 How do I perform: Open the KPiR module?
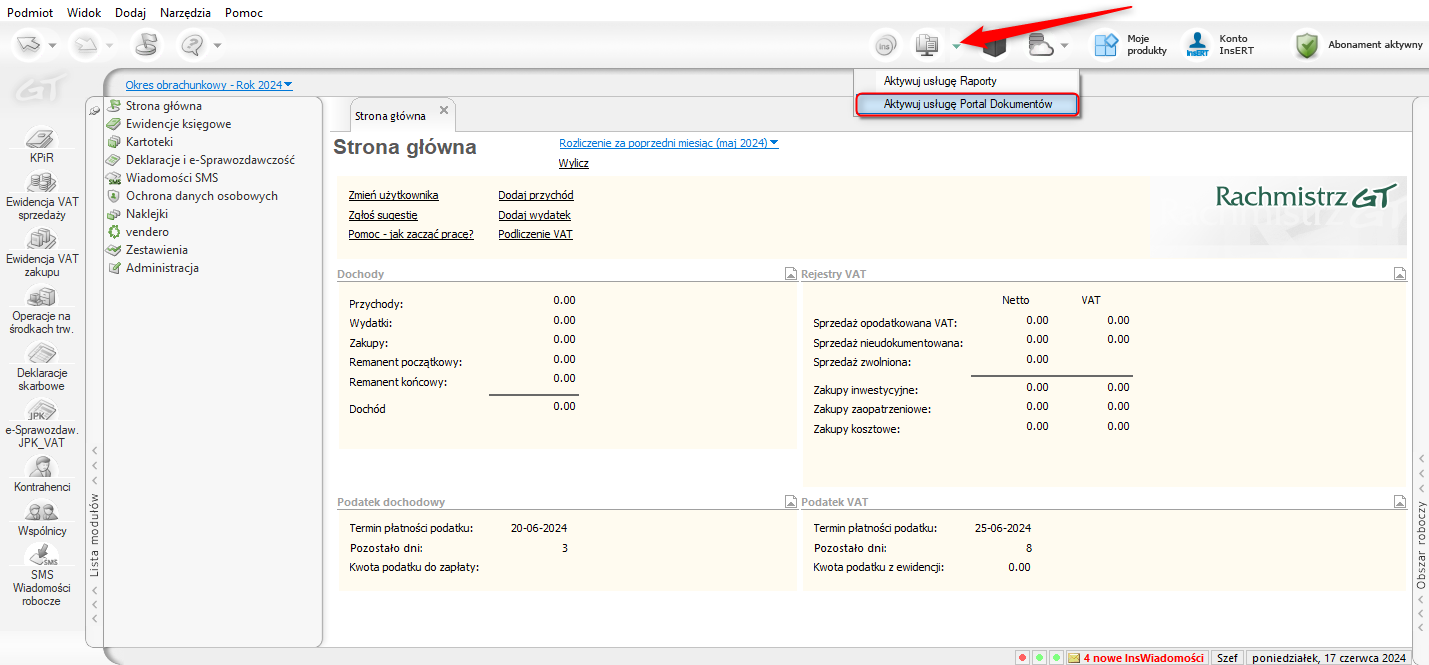pyautogui.click(x=42, y=146)
